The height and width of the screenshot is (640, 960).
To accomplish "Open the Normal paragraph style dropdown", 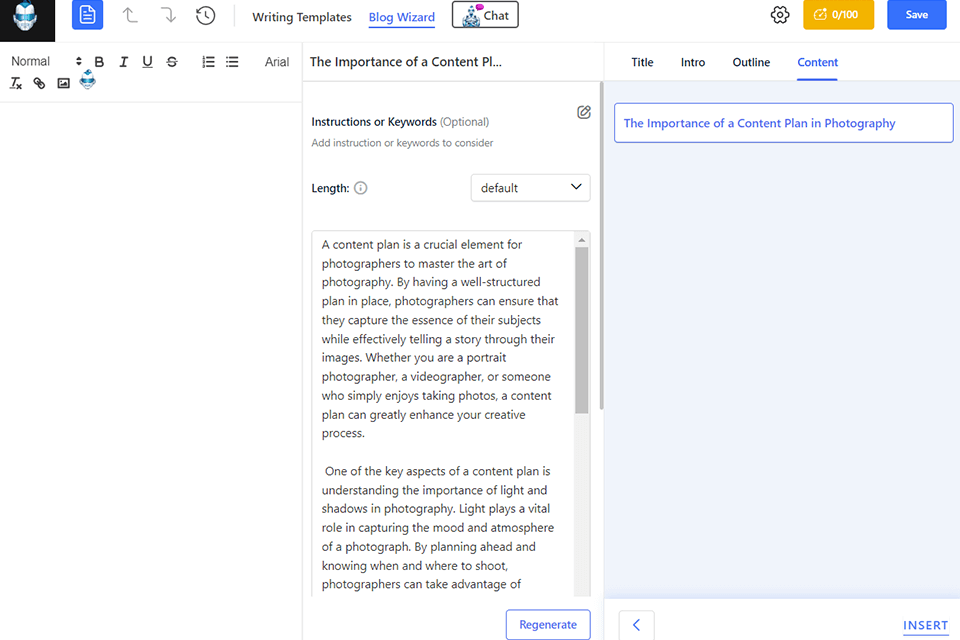I will [47, 61].
